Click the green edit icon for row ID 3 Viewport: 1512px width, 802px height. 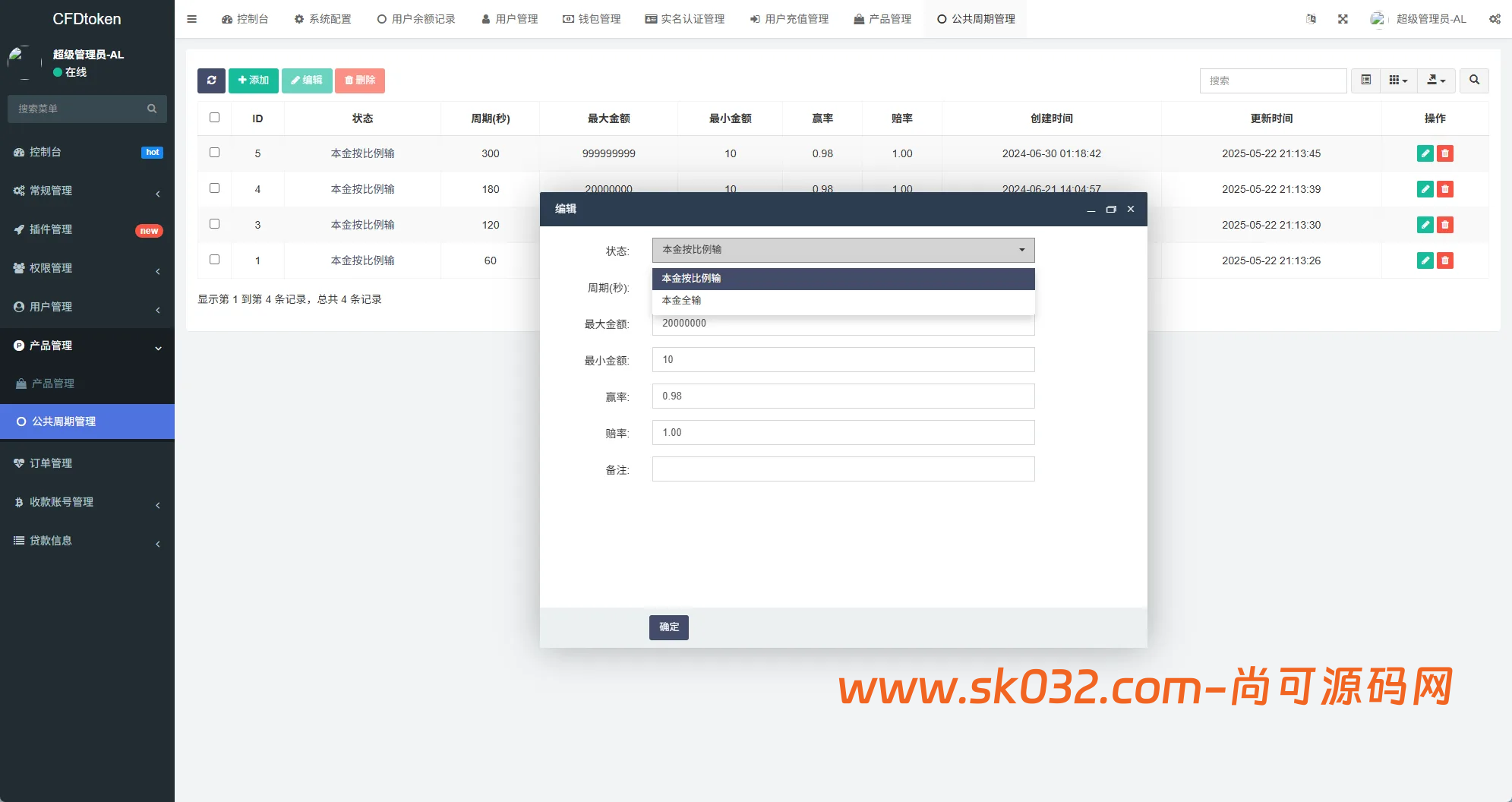click(1425, 225)
